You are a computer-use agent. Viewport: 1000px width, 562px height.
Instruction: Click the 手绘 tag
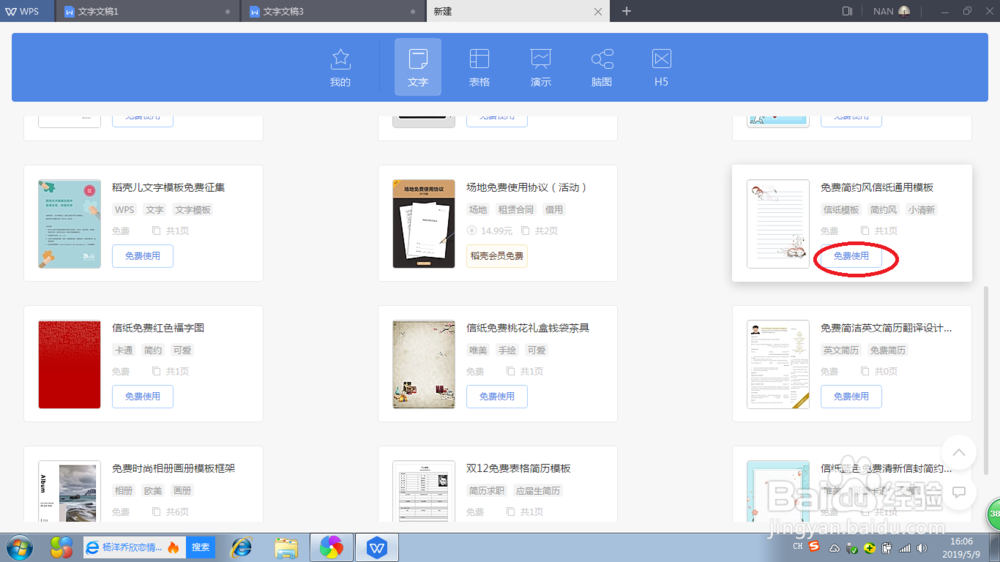pos(507,350)
